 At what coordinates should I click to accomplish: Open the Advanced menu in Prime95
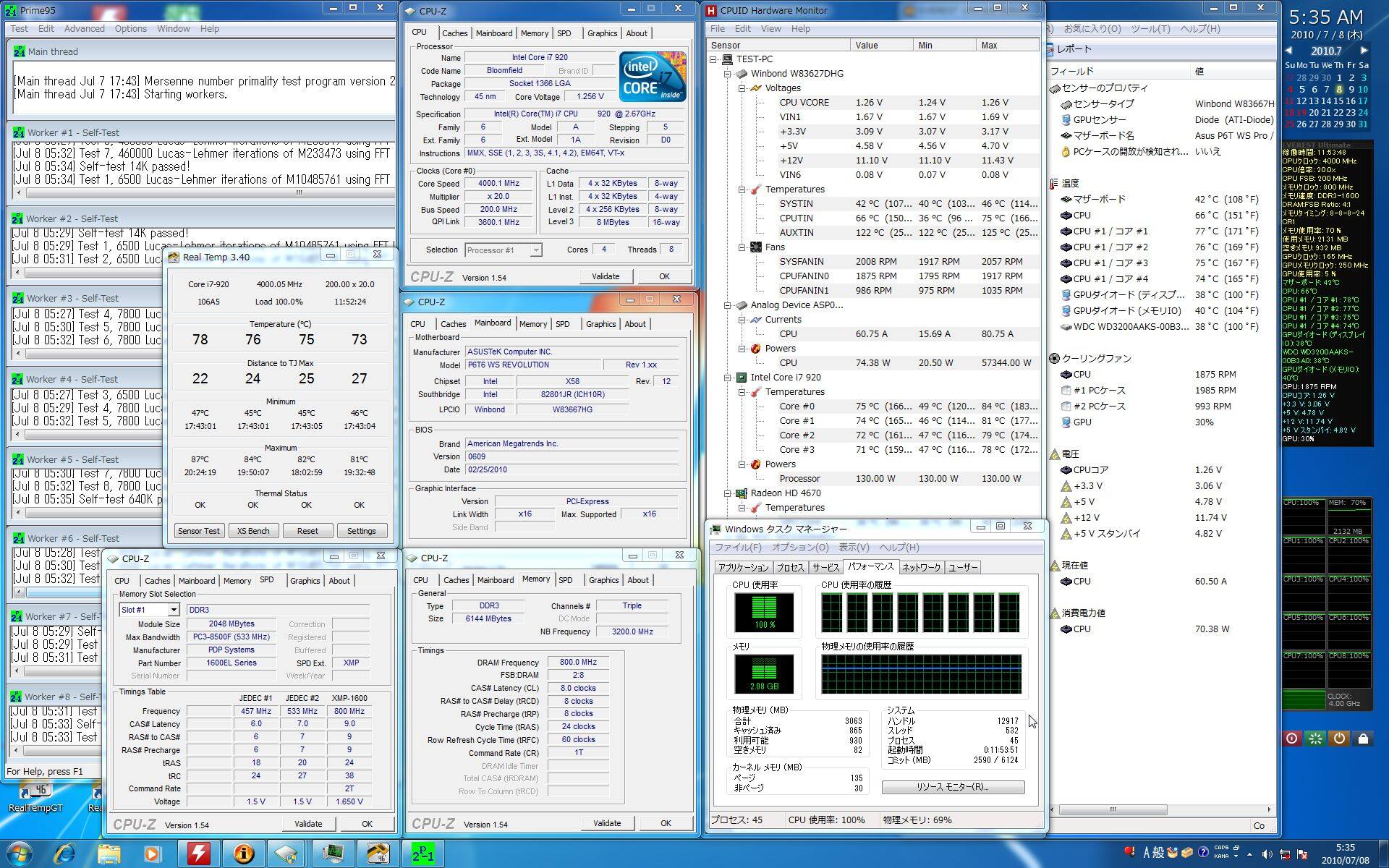[84, 29]
